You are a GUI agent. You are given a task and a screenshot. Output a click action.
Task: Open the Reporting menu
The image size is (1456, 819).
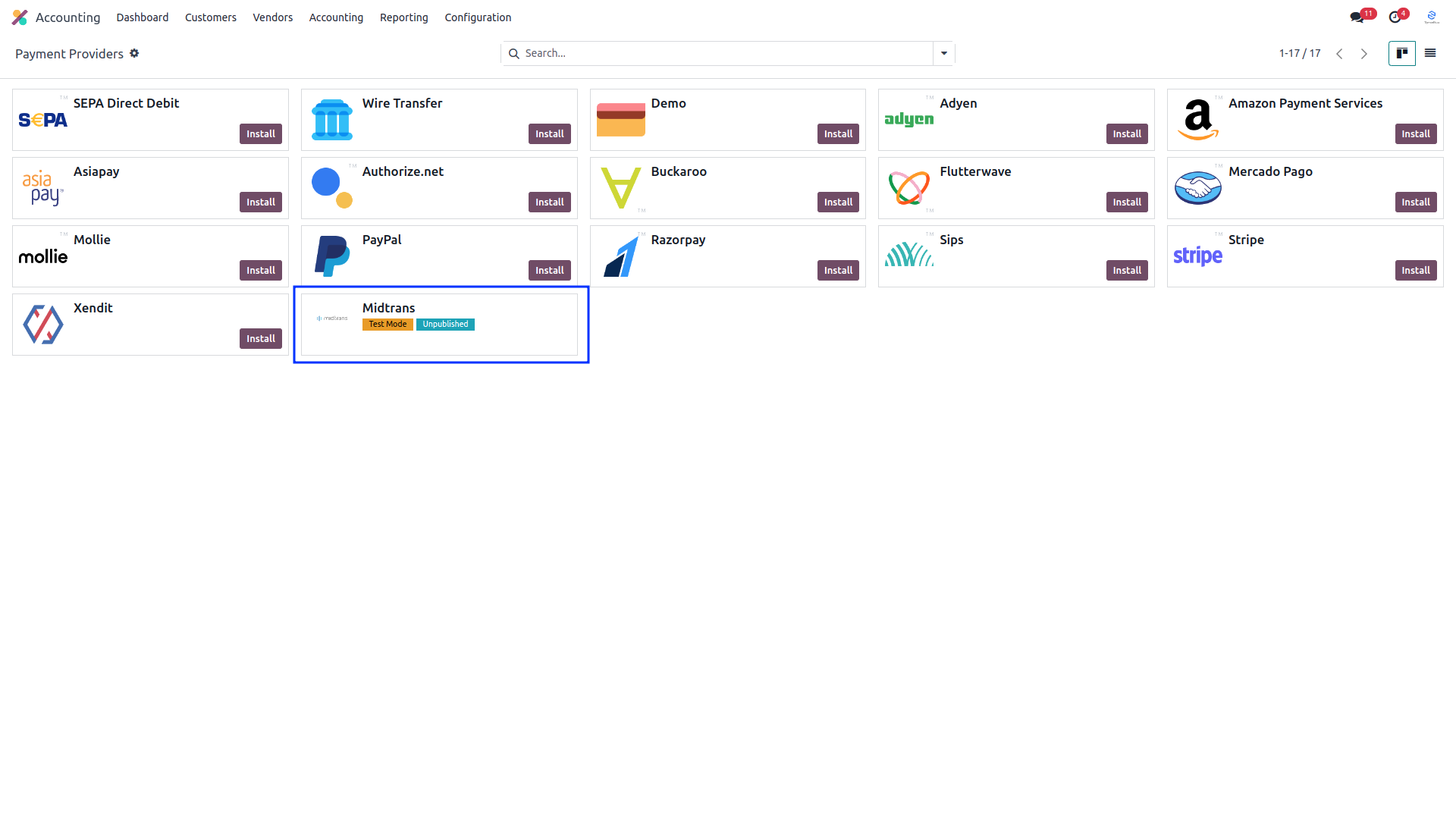404,17
